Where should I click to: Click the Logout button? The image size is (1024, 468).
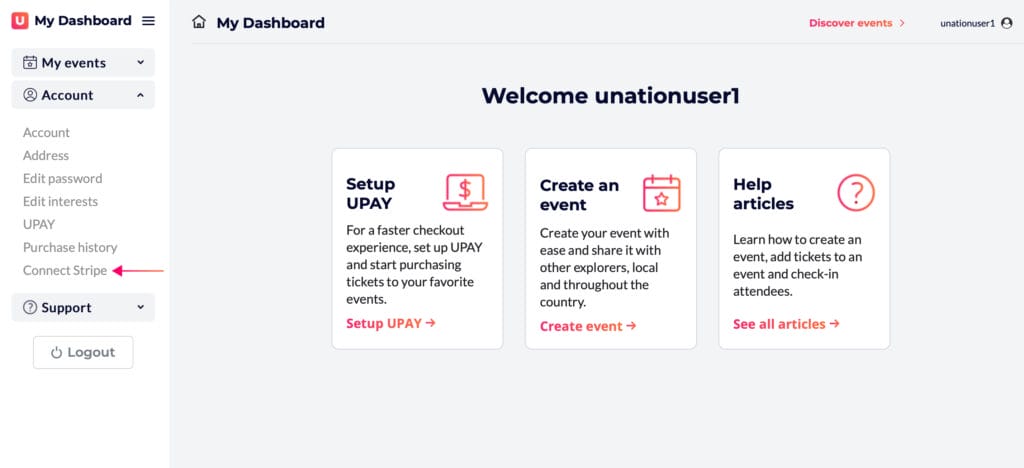pos(83,352)
